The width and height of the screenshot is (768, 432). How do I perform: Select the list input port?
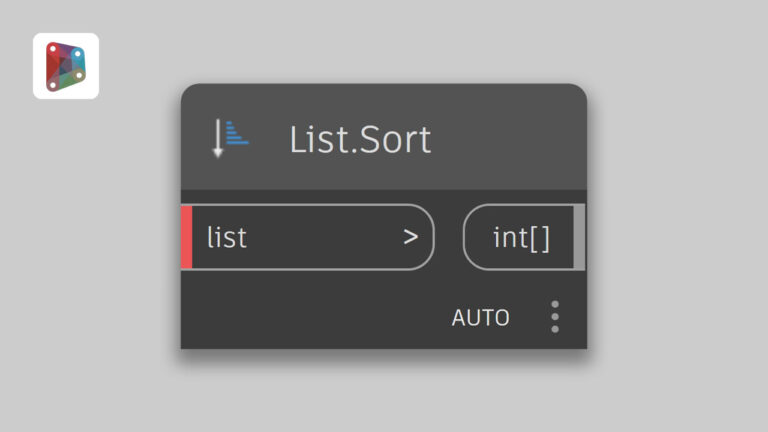click(308, 237)
